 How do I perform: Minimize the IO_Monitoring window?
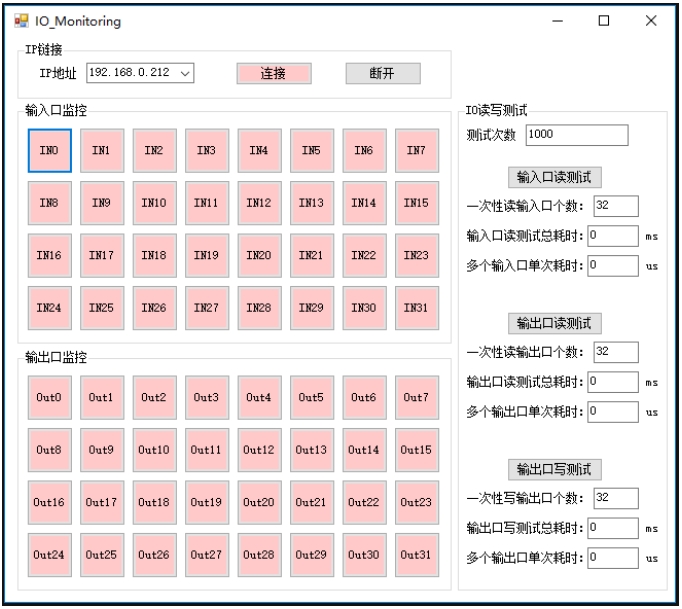click(x=558, y=20)
